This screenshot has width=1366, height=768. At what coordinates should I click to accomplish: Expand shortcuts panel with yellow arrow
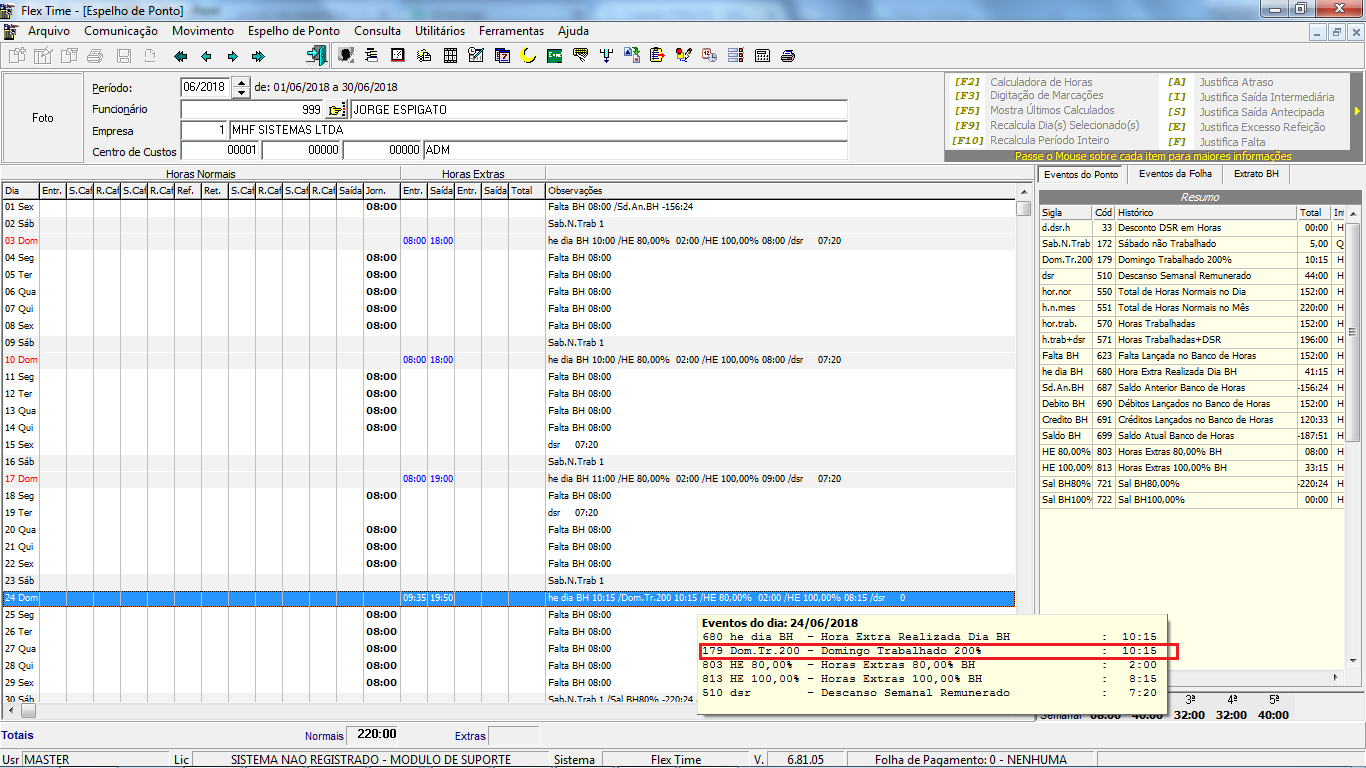(x=1357, y=111)
